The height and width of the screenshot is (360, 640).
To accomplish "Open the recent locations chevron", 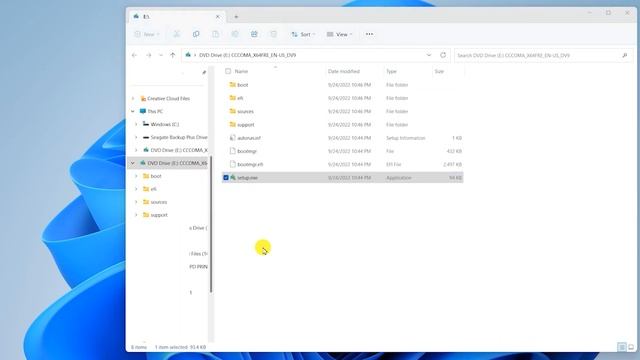I will click(161, 55).
